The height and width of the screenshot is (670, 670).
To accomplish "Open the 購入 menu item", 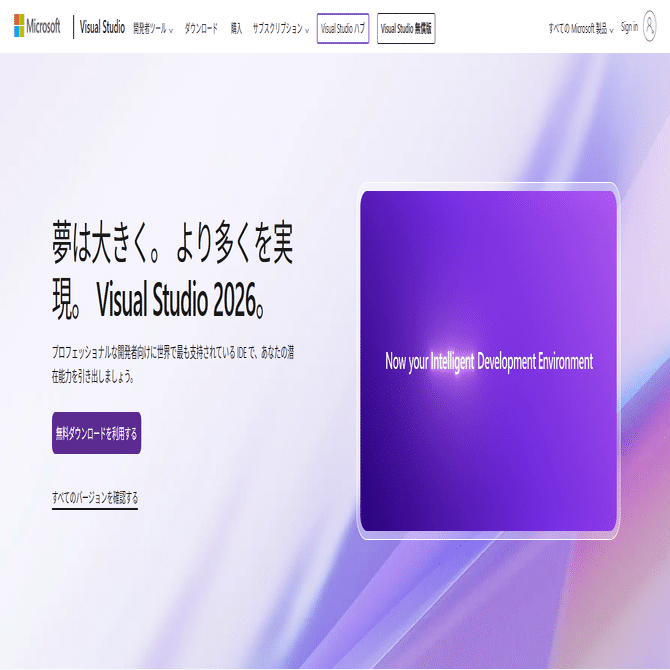I will (x=236, y=29).
